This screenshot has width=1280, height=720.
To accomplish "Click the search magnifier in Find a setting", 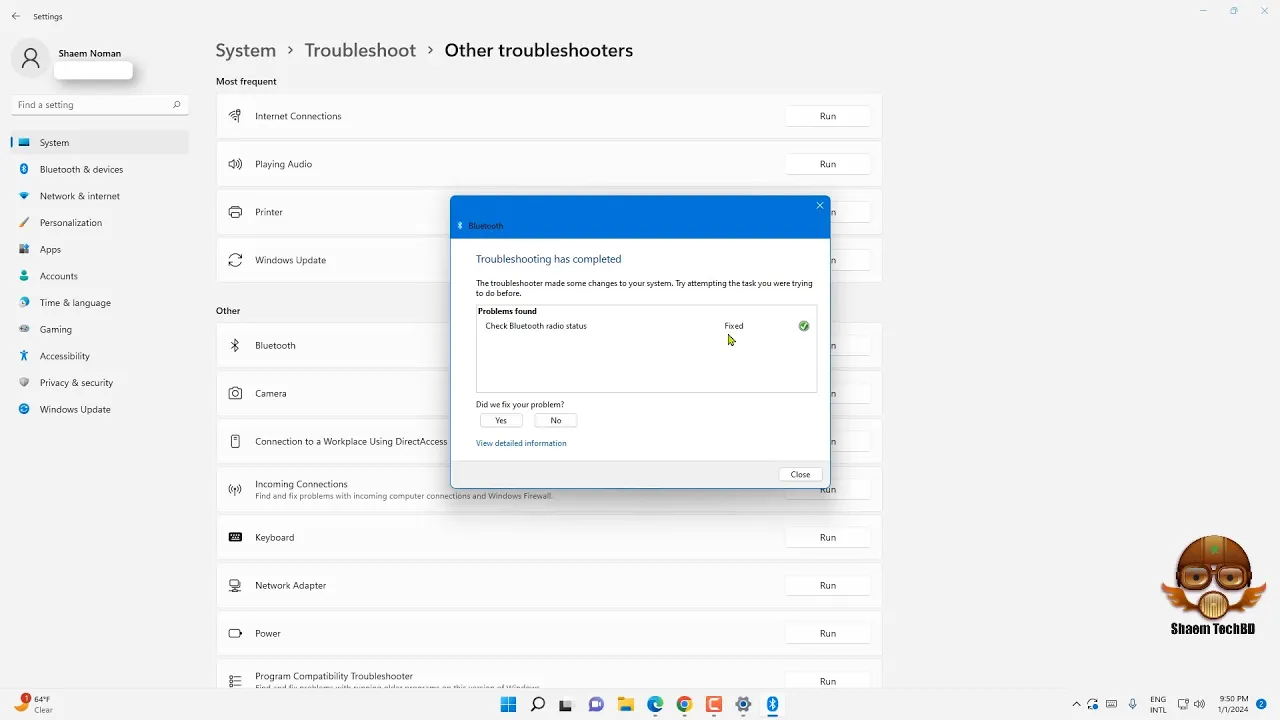I will click(x=177, y=104).
